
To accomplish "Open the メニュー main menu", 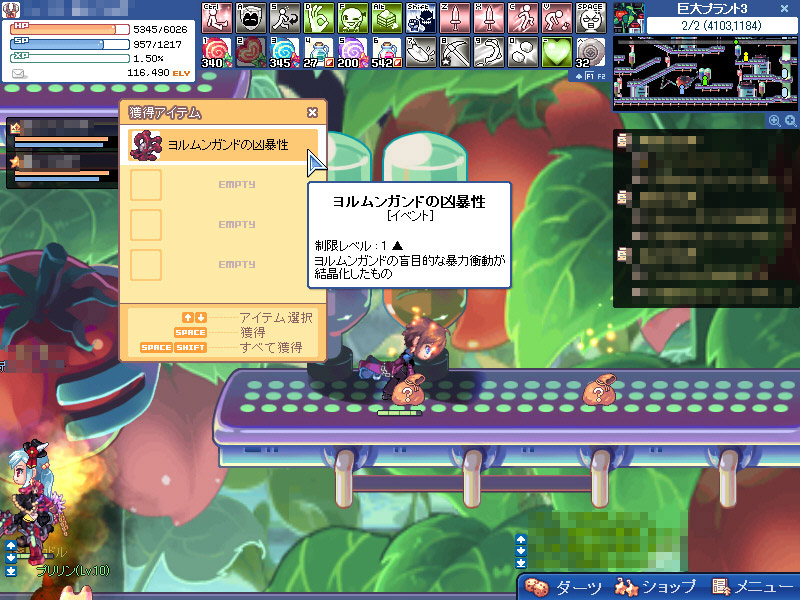I will pyautogui.click(x=753, y=587).
